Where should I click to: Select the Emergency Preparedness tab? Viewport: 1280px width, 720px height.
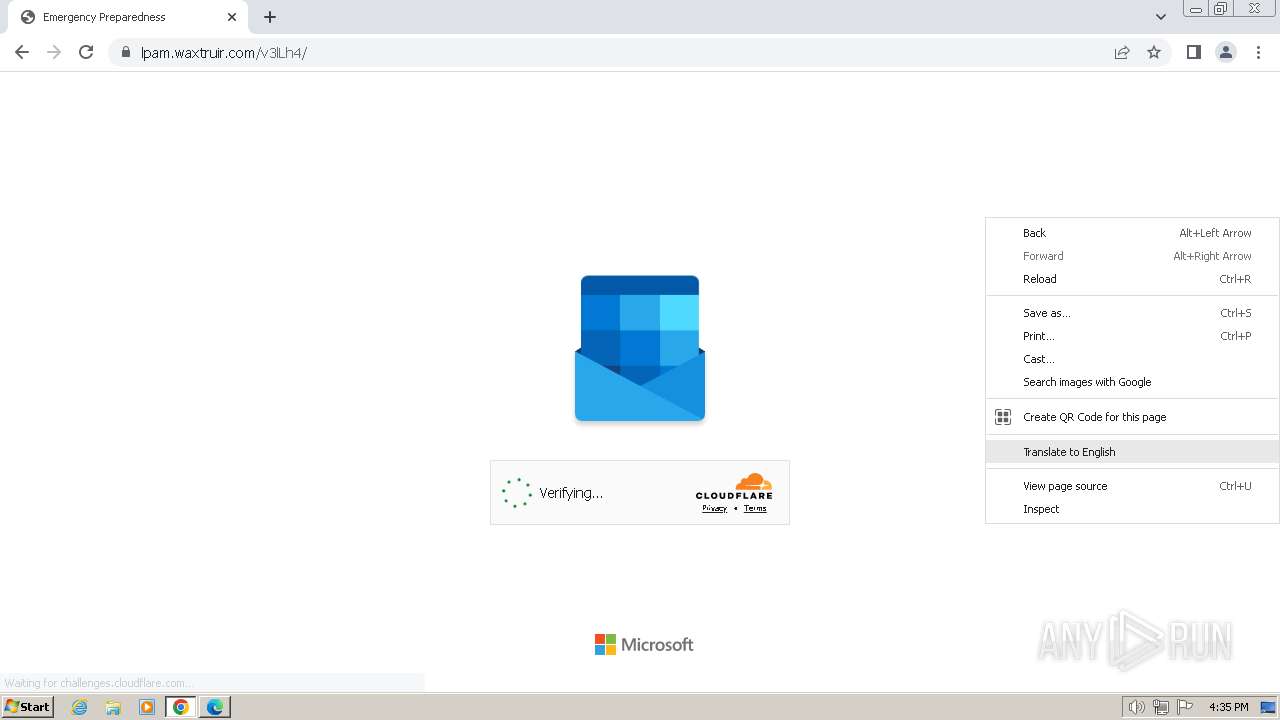coord(128,17)
